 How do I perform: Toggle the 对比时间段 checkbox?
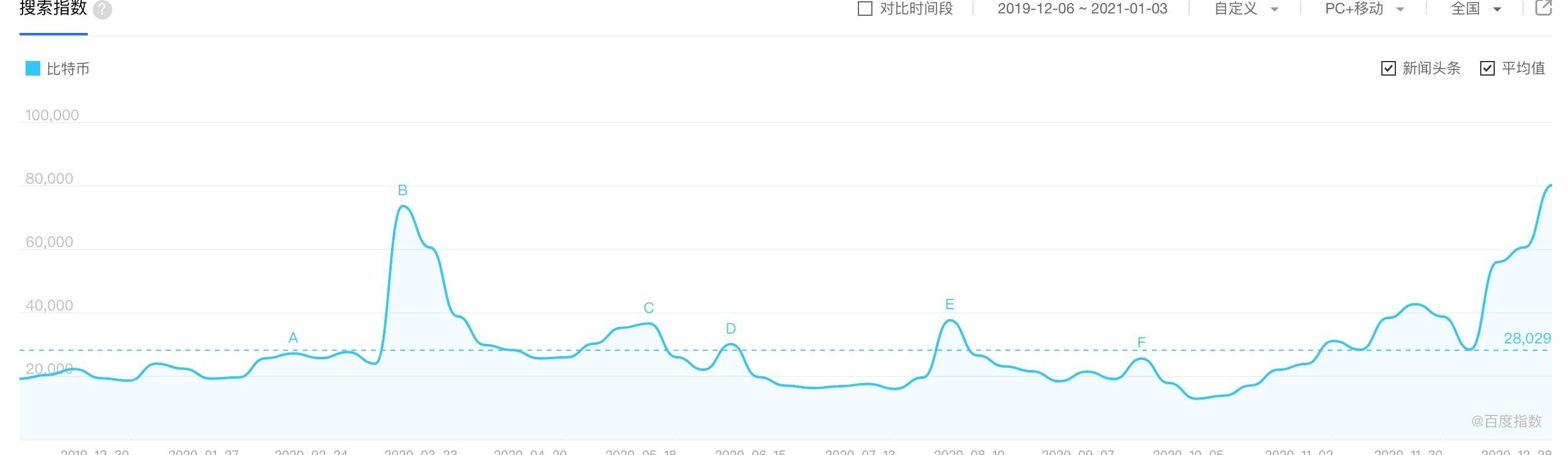click(865, 9)
